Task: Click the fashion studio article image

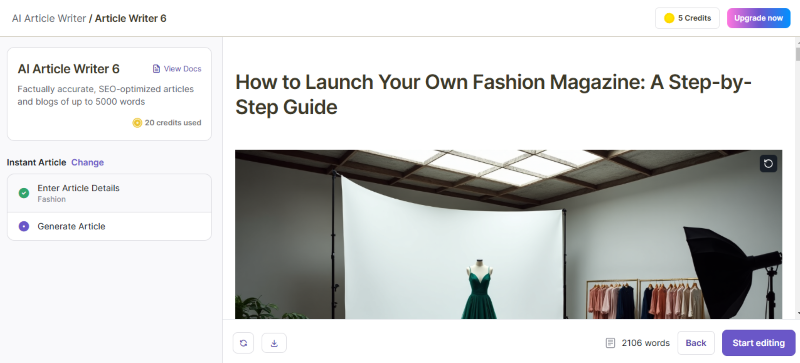Action: 508,234
